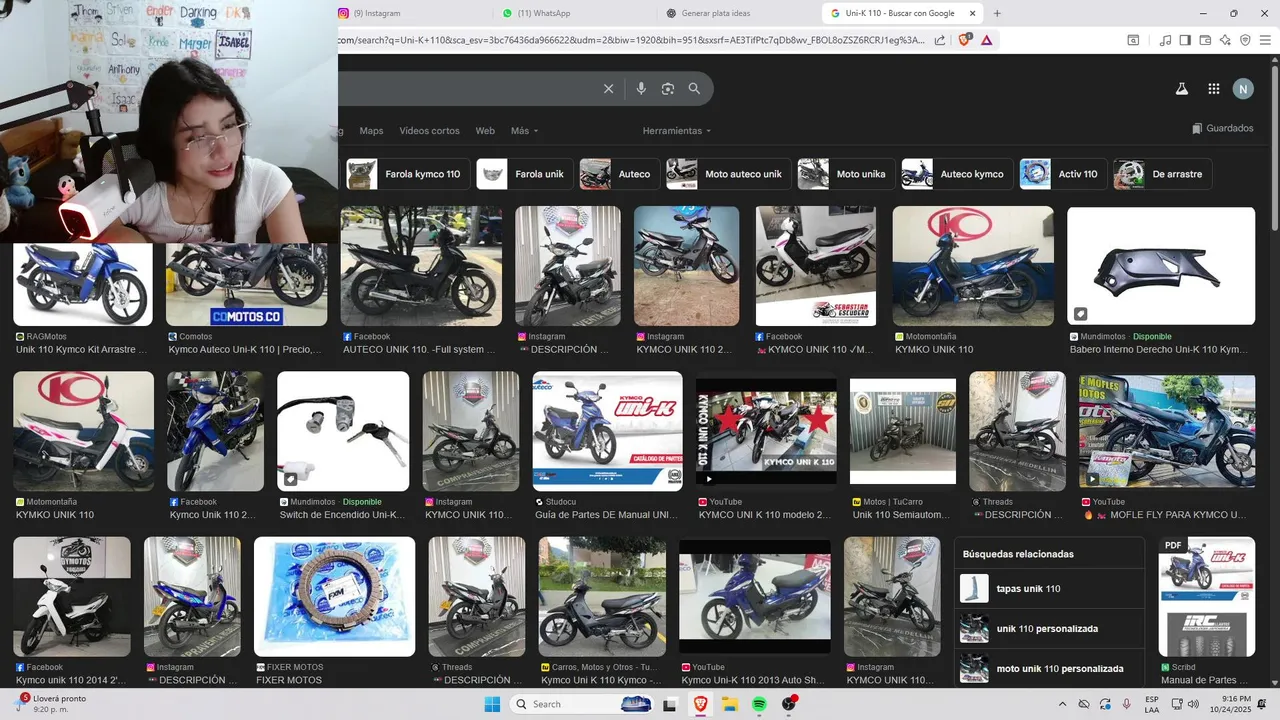Launch Spotify from the taskbar
The image size is (1280, 720).
(759, 704)
